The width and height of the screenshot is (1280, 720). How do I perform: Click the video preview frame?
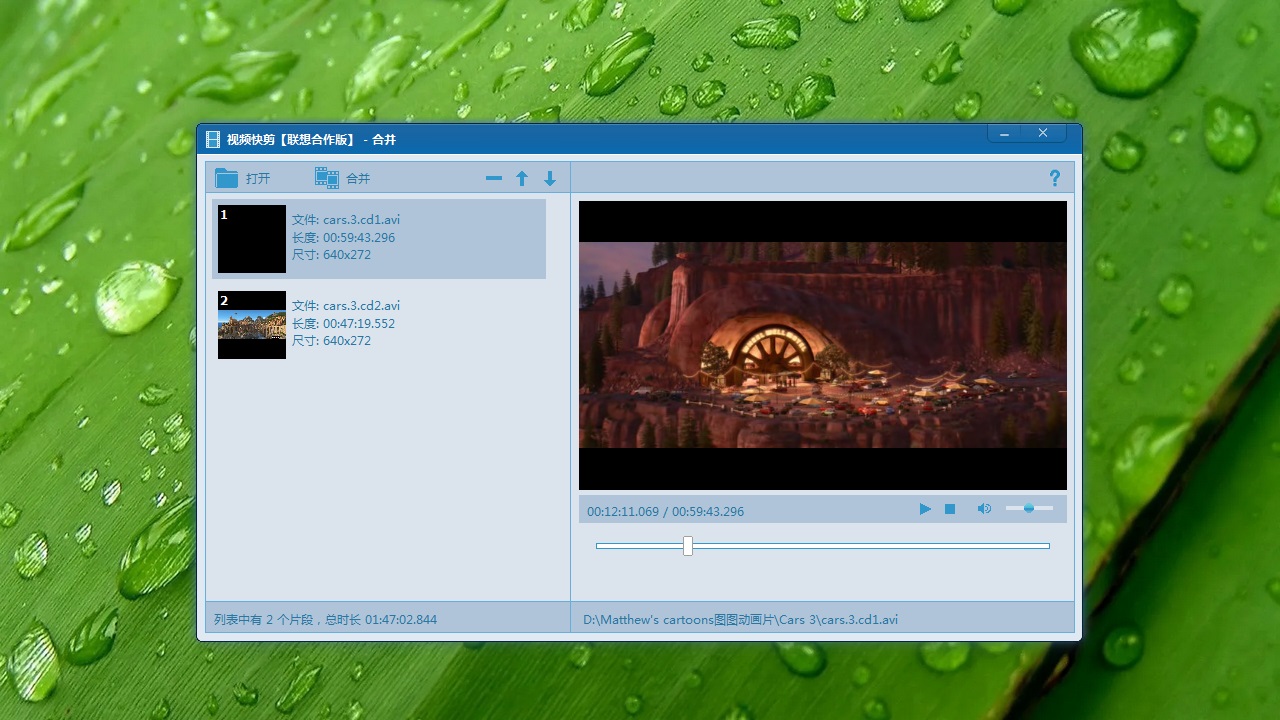(x=823, y=345)
